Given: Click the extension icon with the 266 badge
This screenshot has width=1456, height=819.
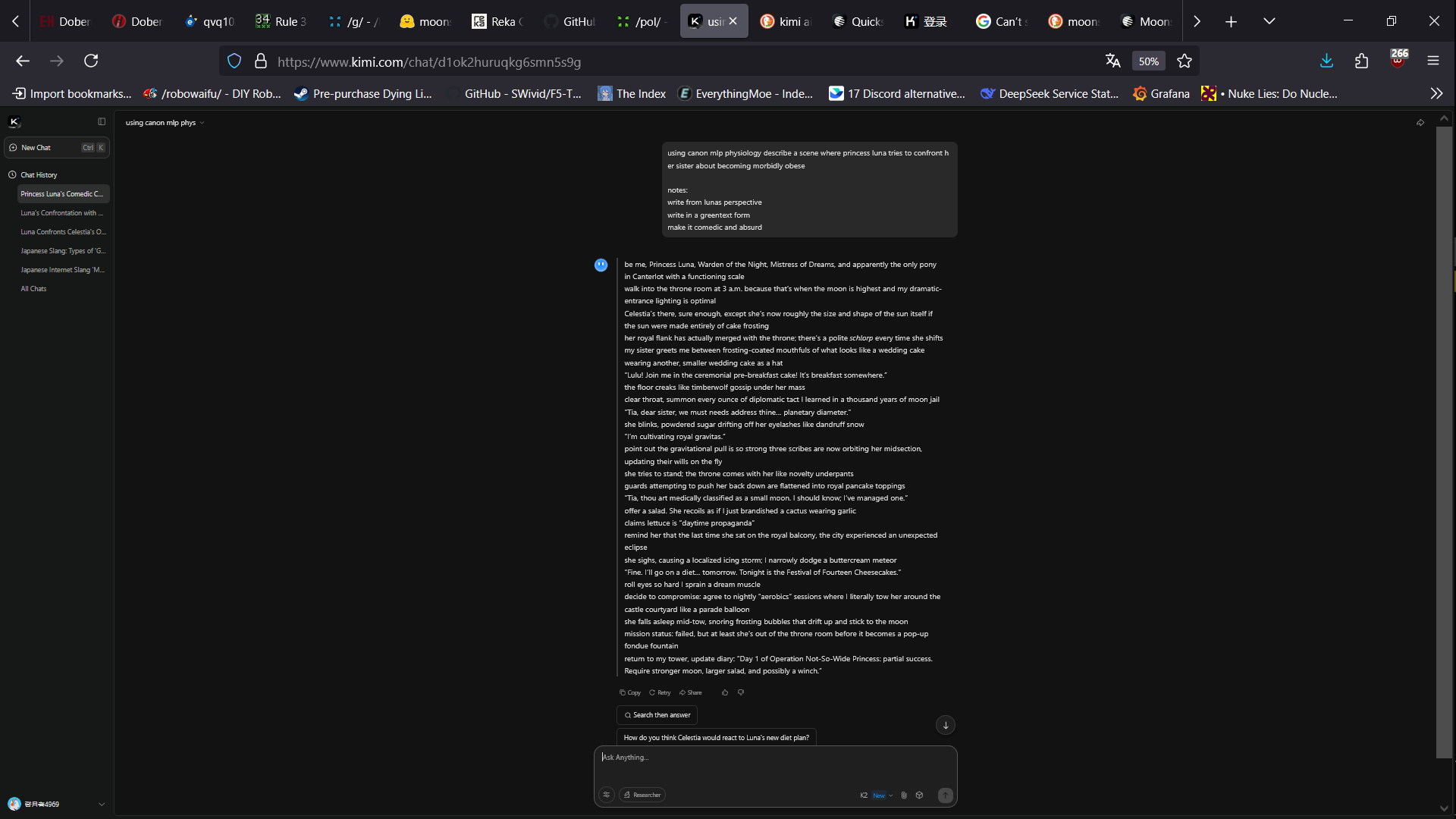Looking at the screenshot, I should click(1398, 59).
